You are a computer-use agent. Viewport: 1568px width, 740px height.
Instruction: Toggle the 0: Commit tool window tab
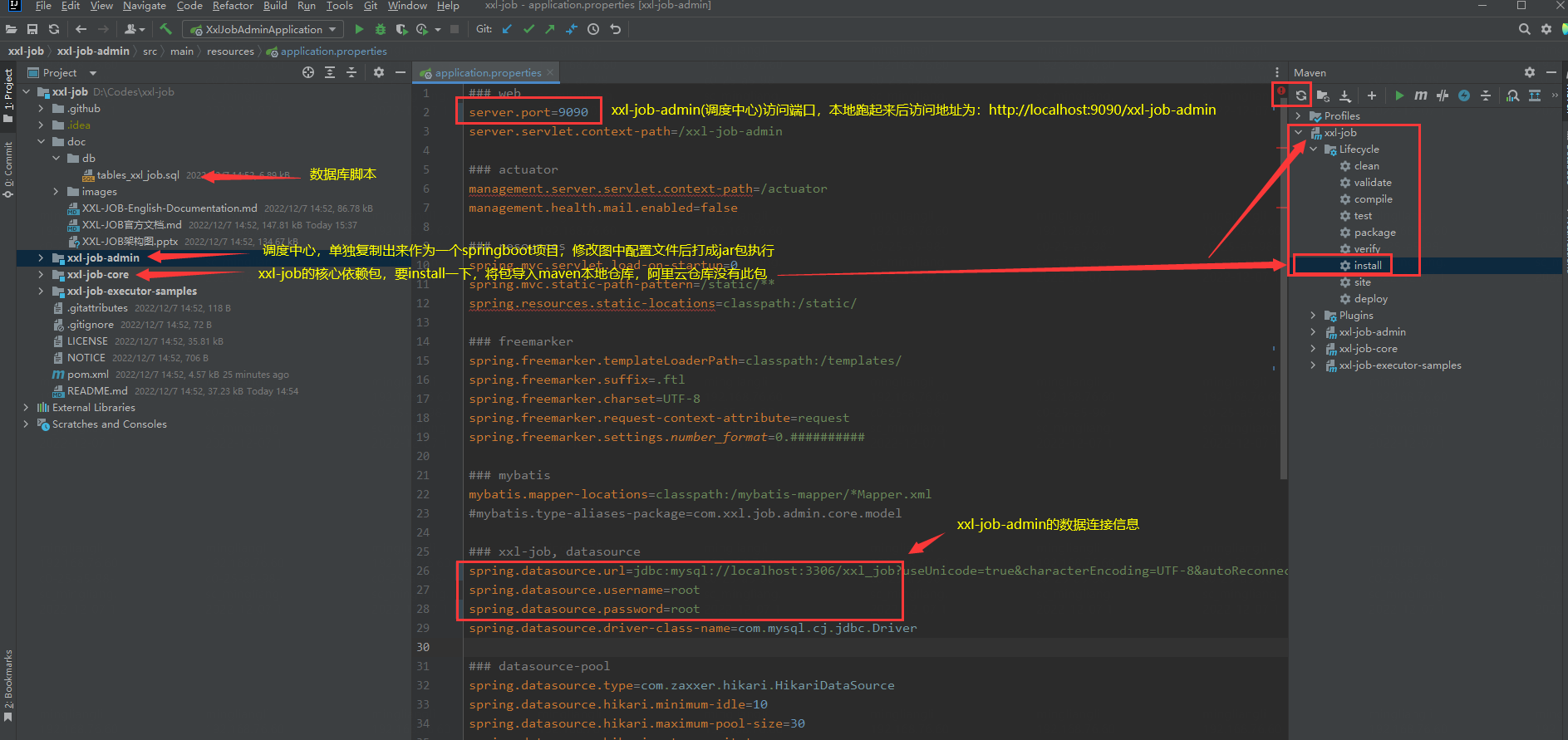pyautogui.click(x=8, y=169)
